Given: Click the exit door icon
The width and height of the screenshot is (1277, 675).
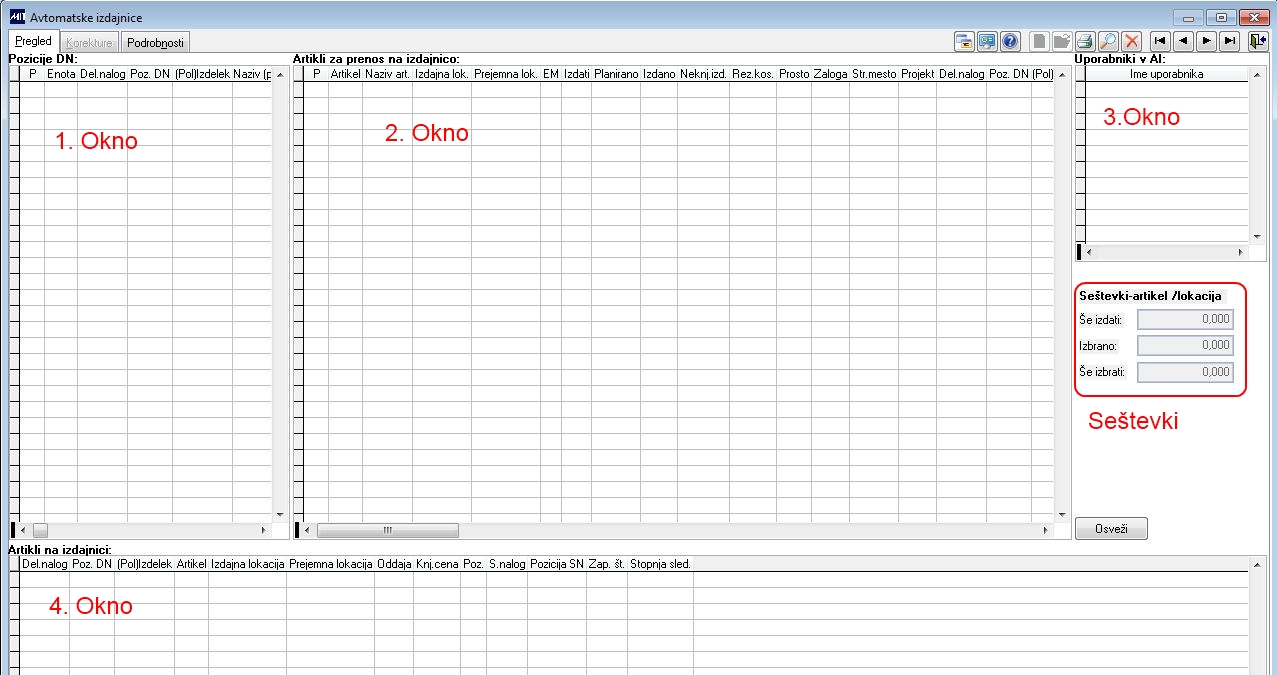Looking at the screenshot, I should coord(1258,41).
